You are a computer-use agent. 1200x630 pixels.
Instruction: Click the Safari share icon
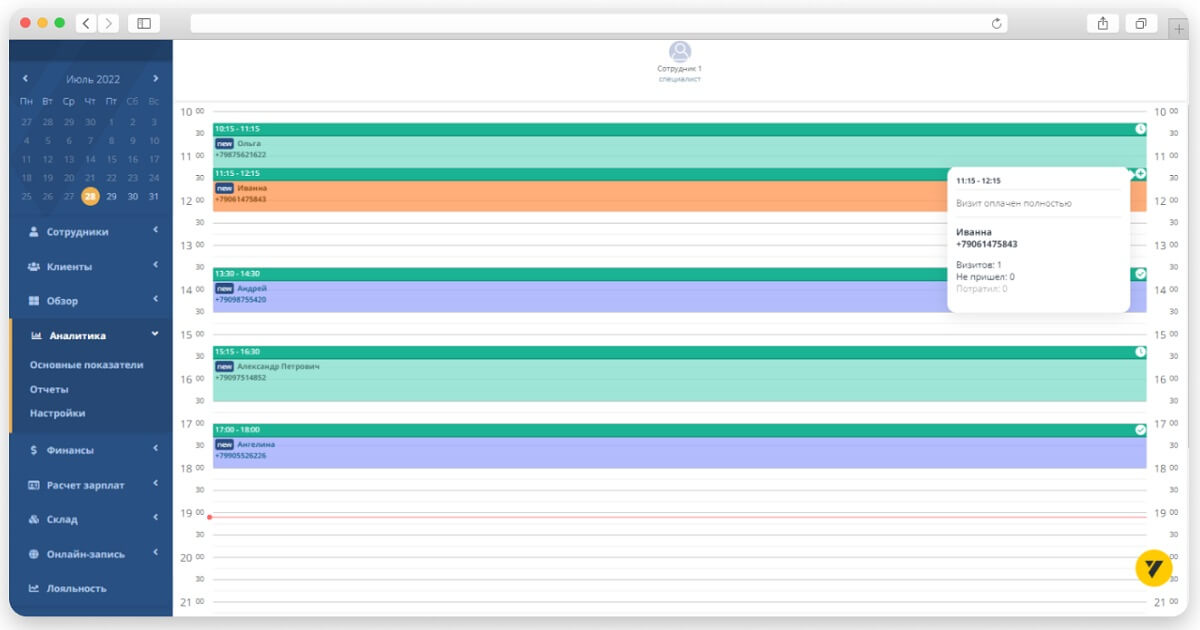coord(1103,23)
